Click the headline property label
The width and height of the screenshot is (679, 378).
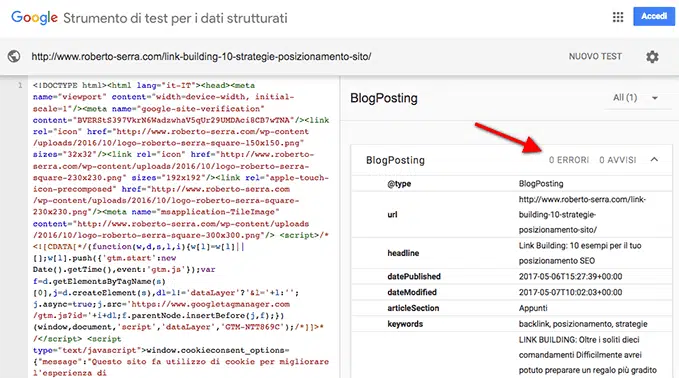[x=403, y=253]
